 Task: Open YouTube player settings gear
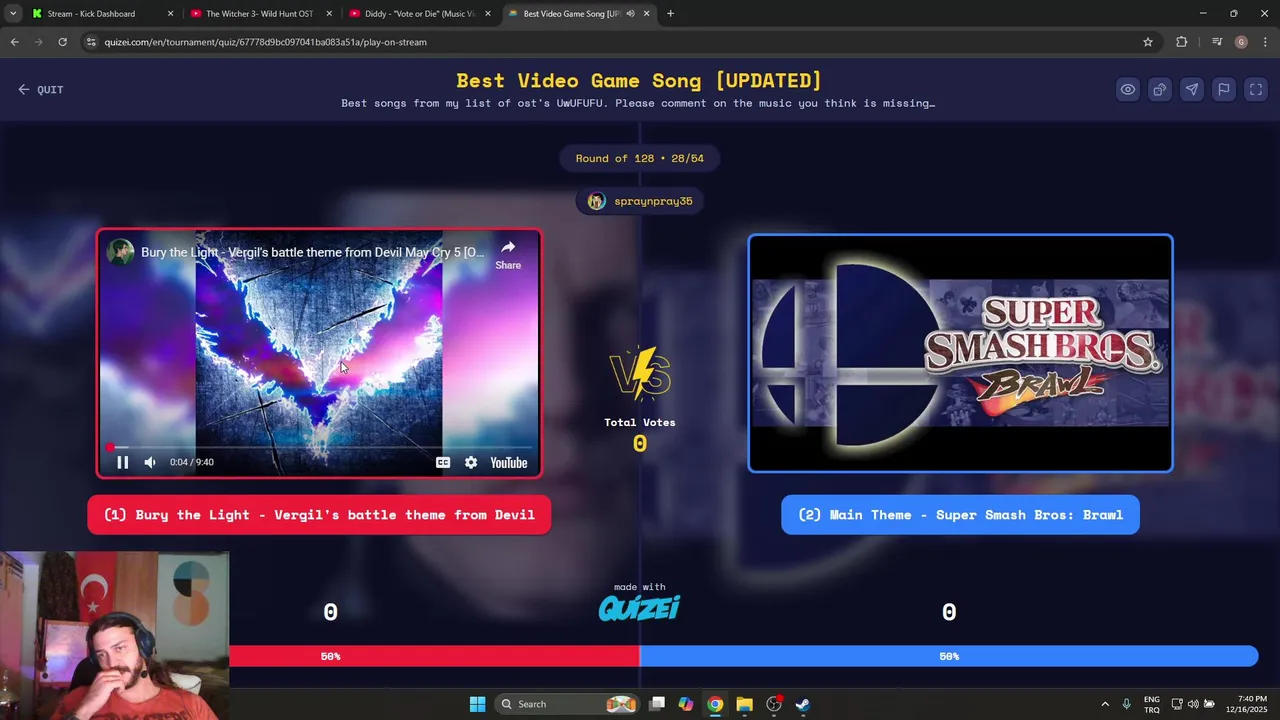point(471,462)
